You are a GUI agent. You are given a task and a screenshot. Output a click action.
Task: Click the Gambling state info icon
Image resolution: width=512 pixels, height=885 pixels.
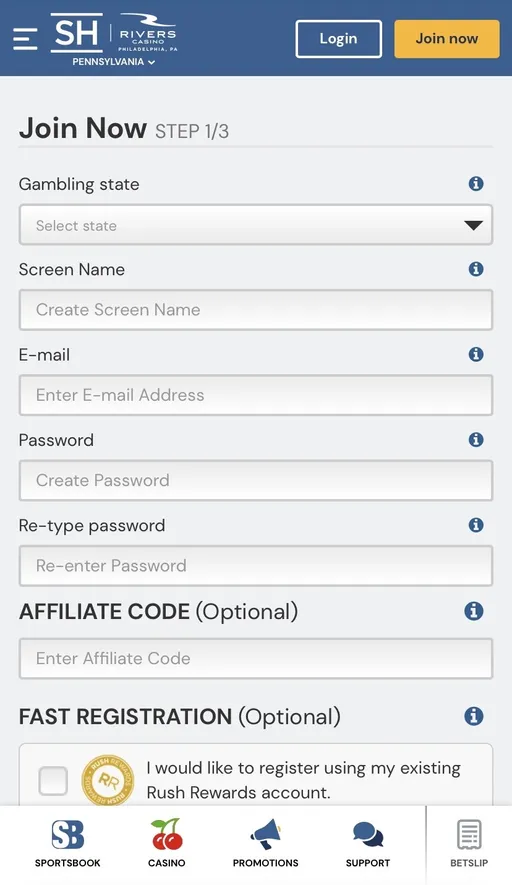pyautogui.click(x=476, y=183)
